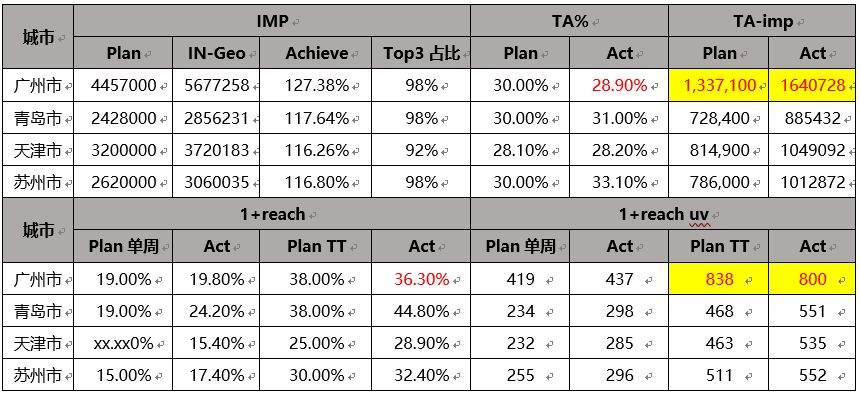Select the 5677258 IN-Geo value for 广州市

click(x=216, y=85)
